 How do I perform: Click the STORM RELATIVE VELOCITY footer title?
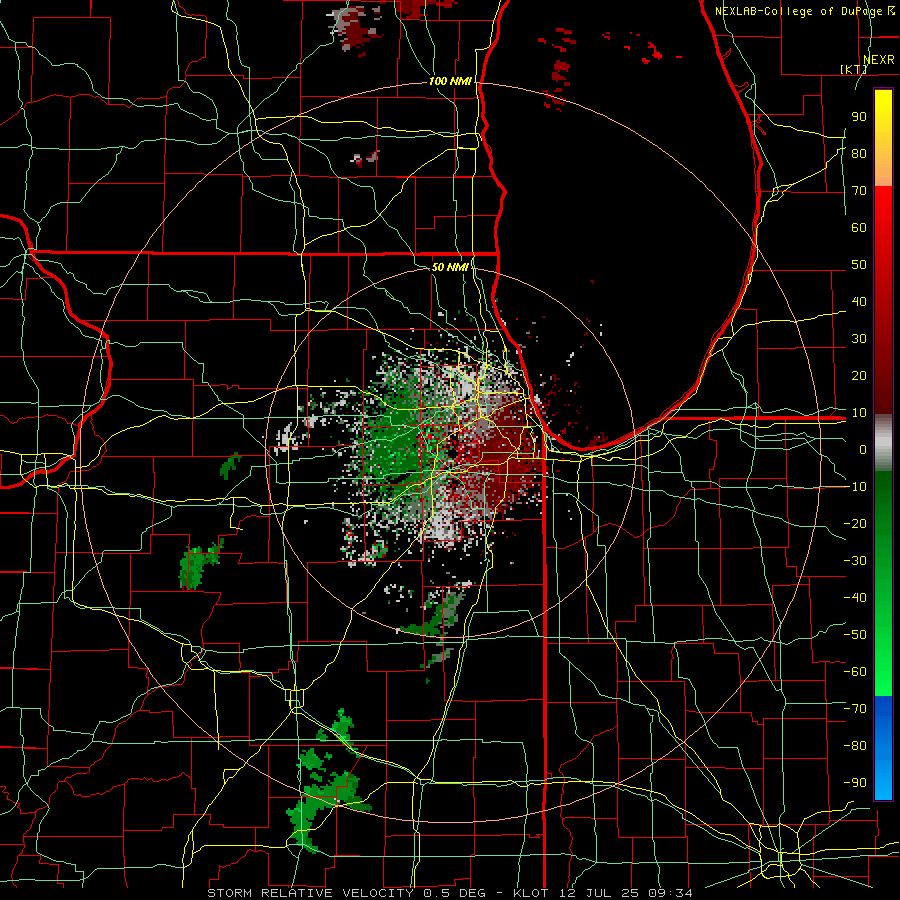click(309, 893)
